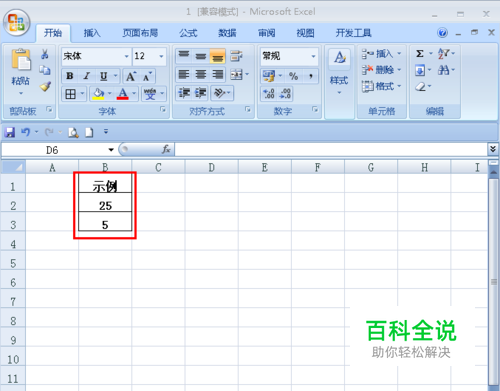
Task: Switch to the 开发工具 tab
Action: pos(353,33)
